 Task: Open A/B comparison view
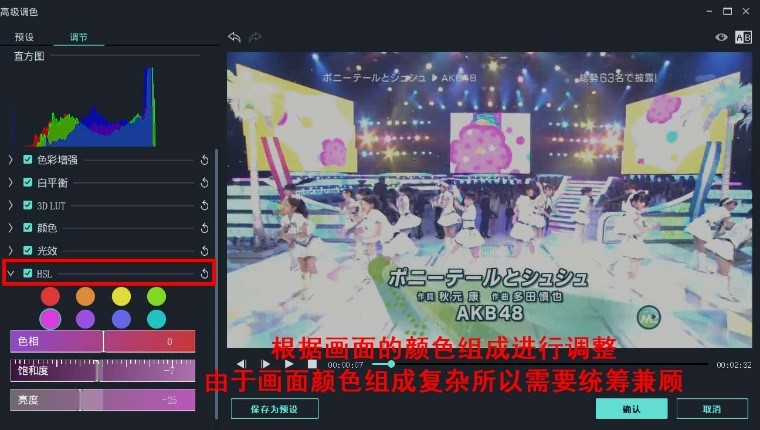[x=743, y=37]
